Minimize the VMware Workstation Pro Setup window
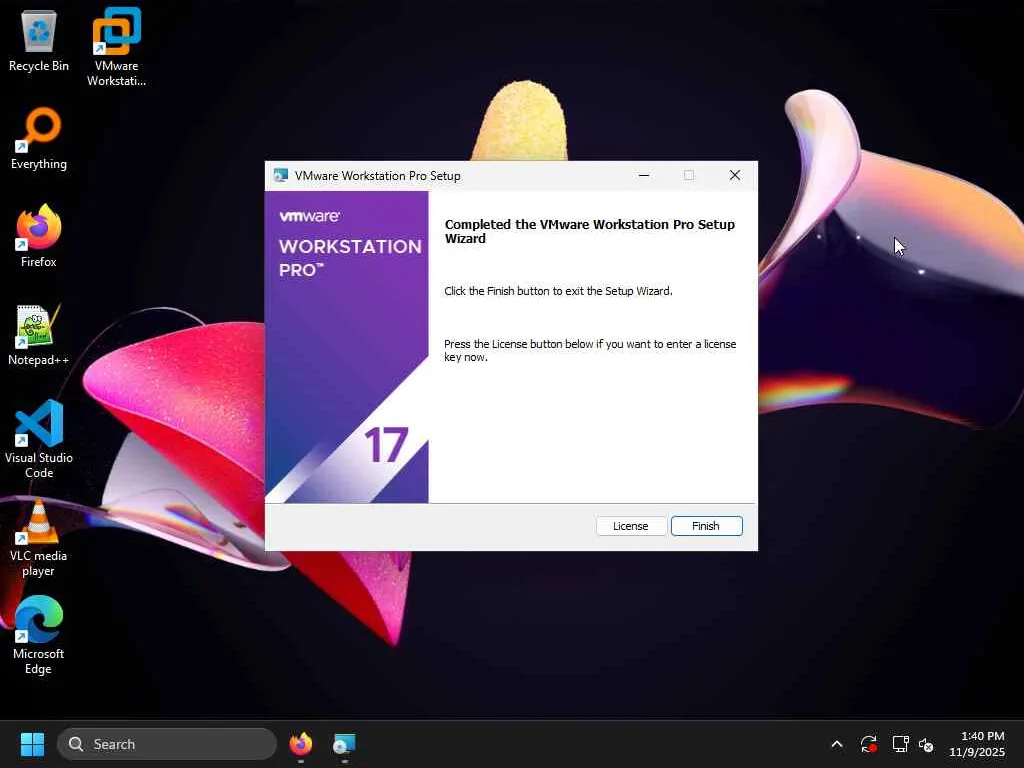This screenshot has width=1024, height=768. [x=644, y=175]
